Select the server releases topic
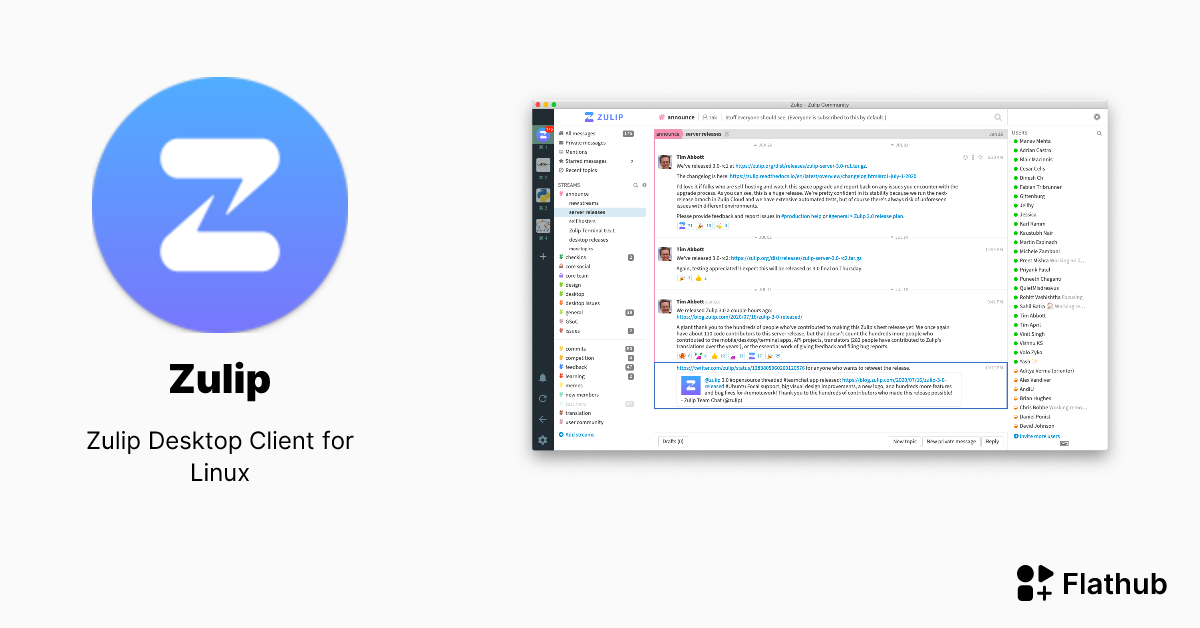1200x628 pixels. (590, 212)
